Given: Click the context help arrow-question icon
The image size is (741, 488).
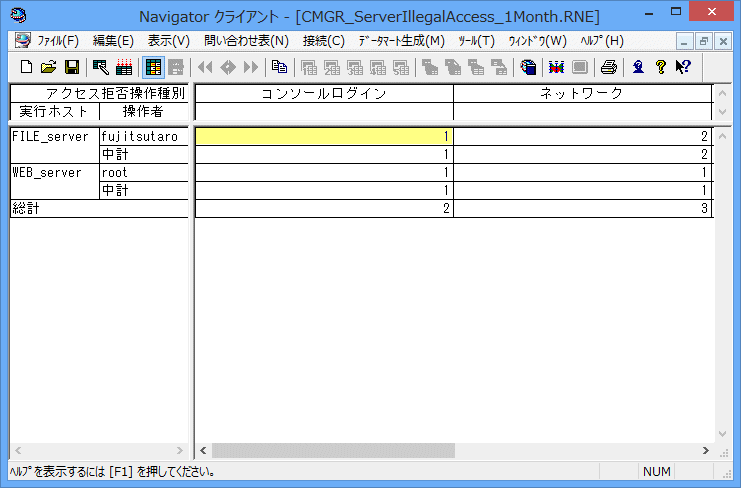Looking at the screenshot, I should point(683,67).
